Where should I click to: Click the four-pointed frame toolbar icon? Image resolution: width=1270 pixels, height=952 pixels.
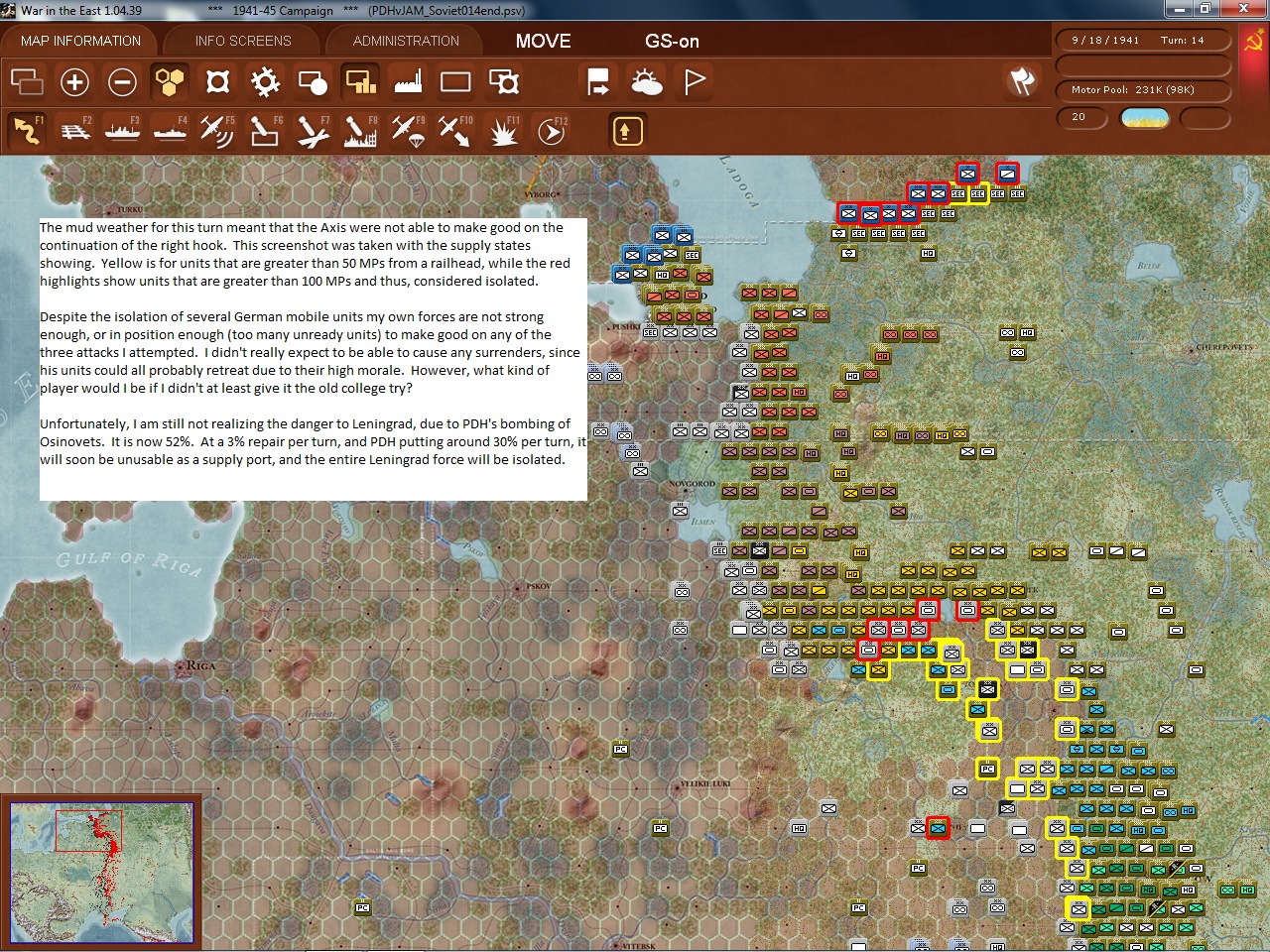217,81
